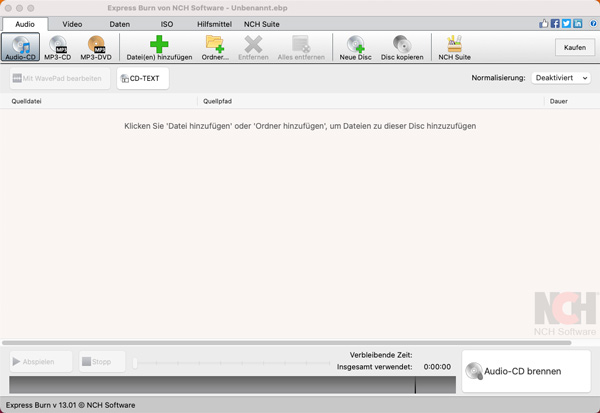
Task: Open the NCH Suite tab
Action: [262, 24]
